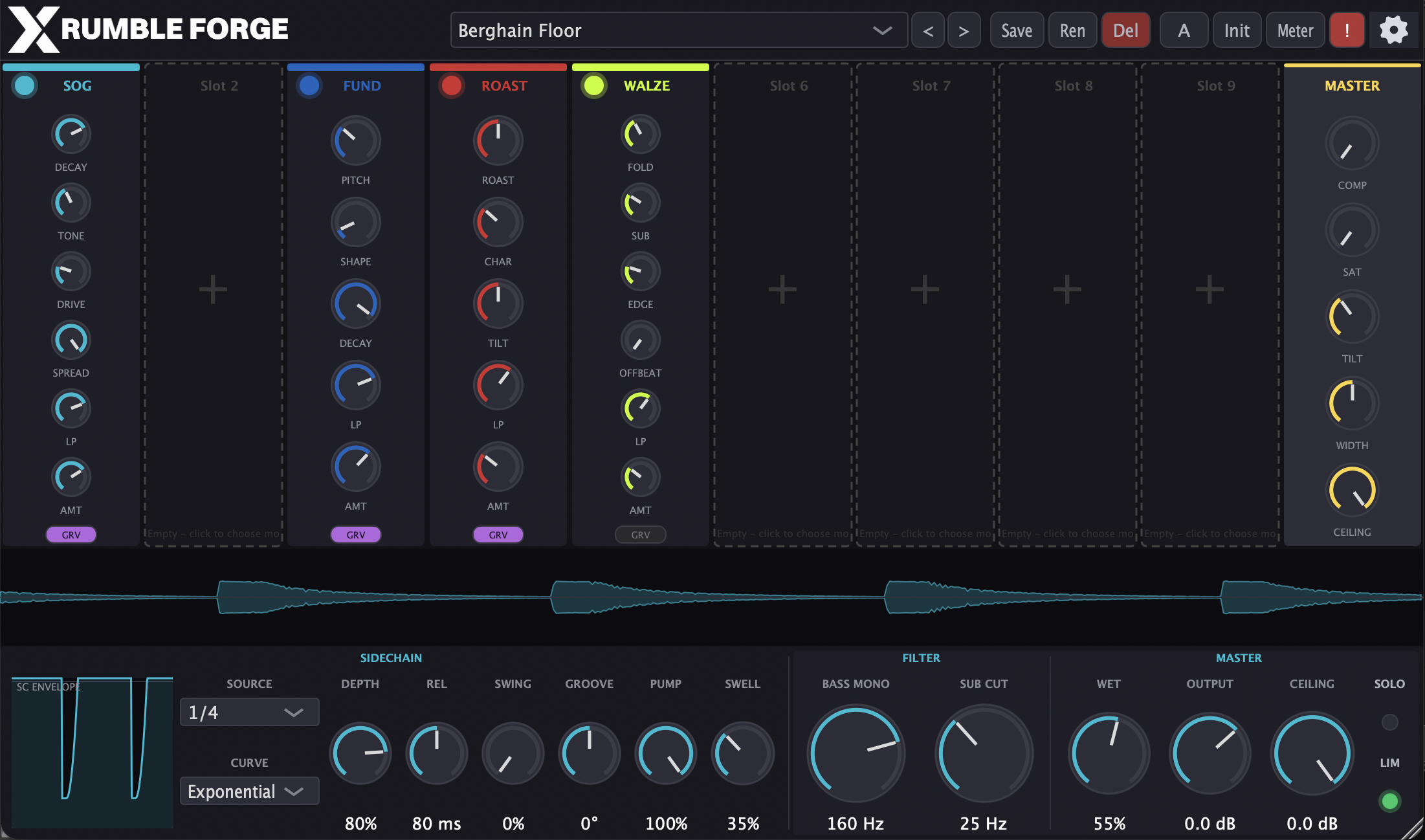This screenshot has width=1425, height=840.
Task: Click the SUB CUT filter knob
Action: point(984,753)
